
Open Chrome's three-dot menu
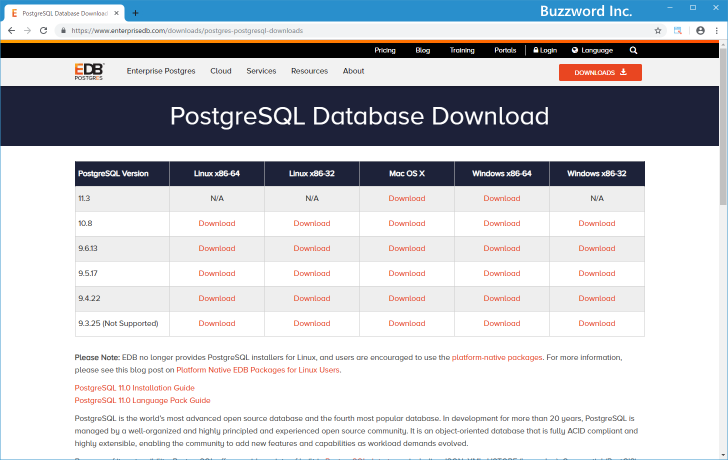point(717,31)
